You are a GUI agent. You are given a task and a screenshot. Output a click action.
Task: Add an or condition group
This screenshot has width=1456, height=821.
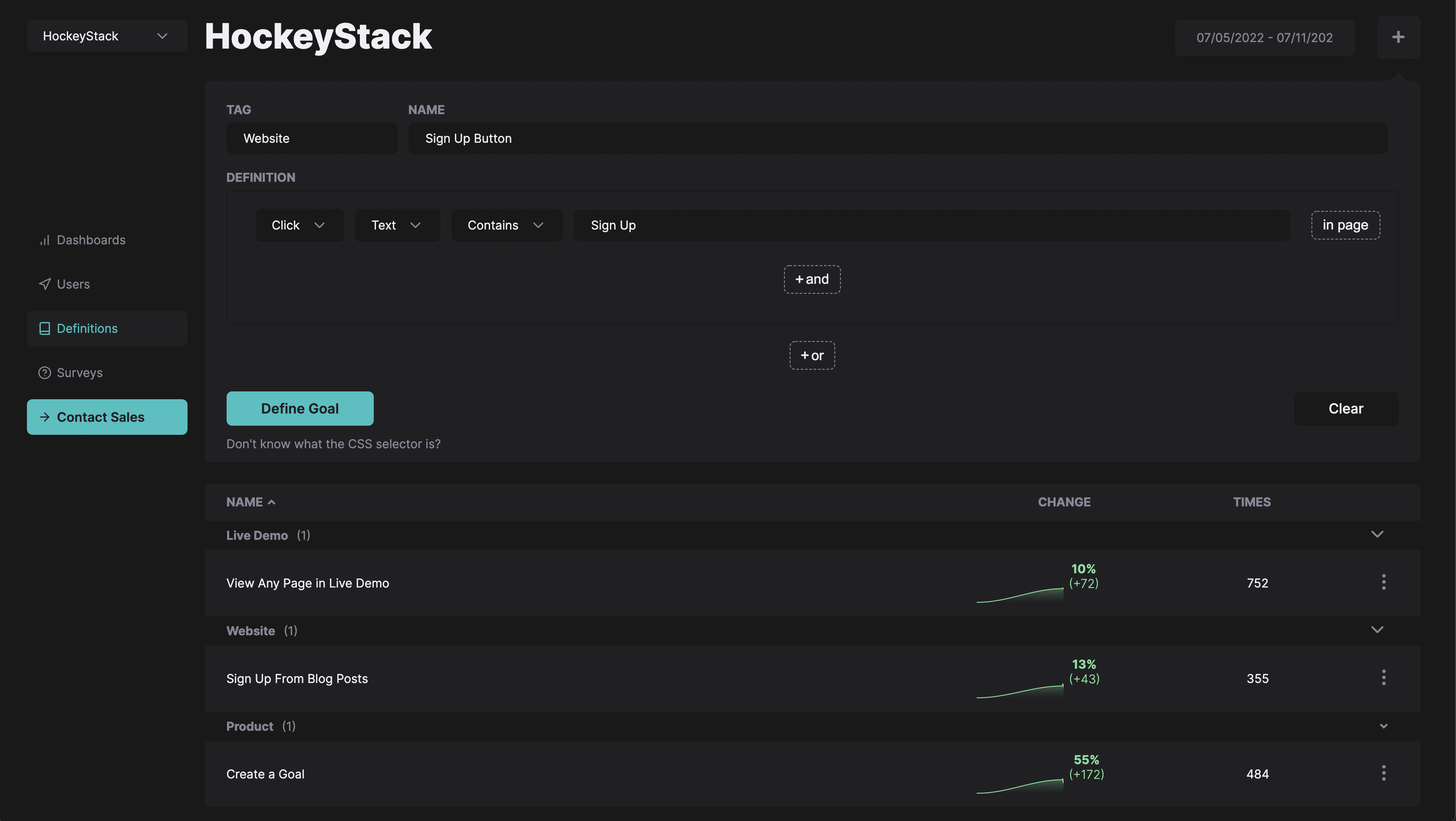click(x=812, y=355)
